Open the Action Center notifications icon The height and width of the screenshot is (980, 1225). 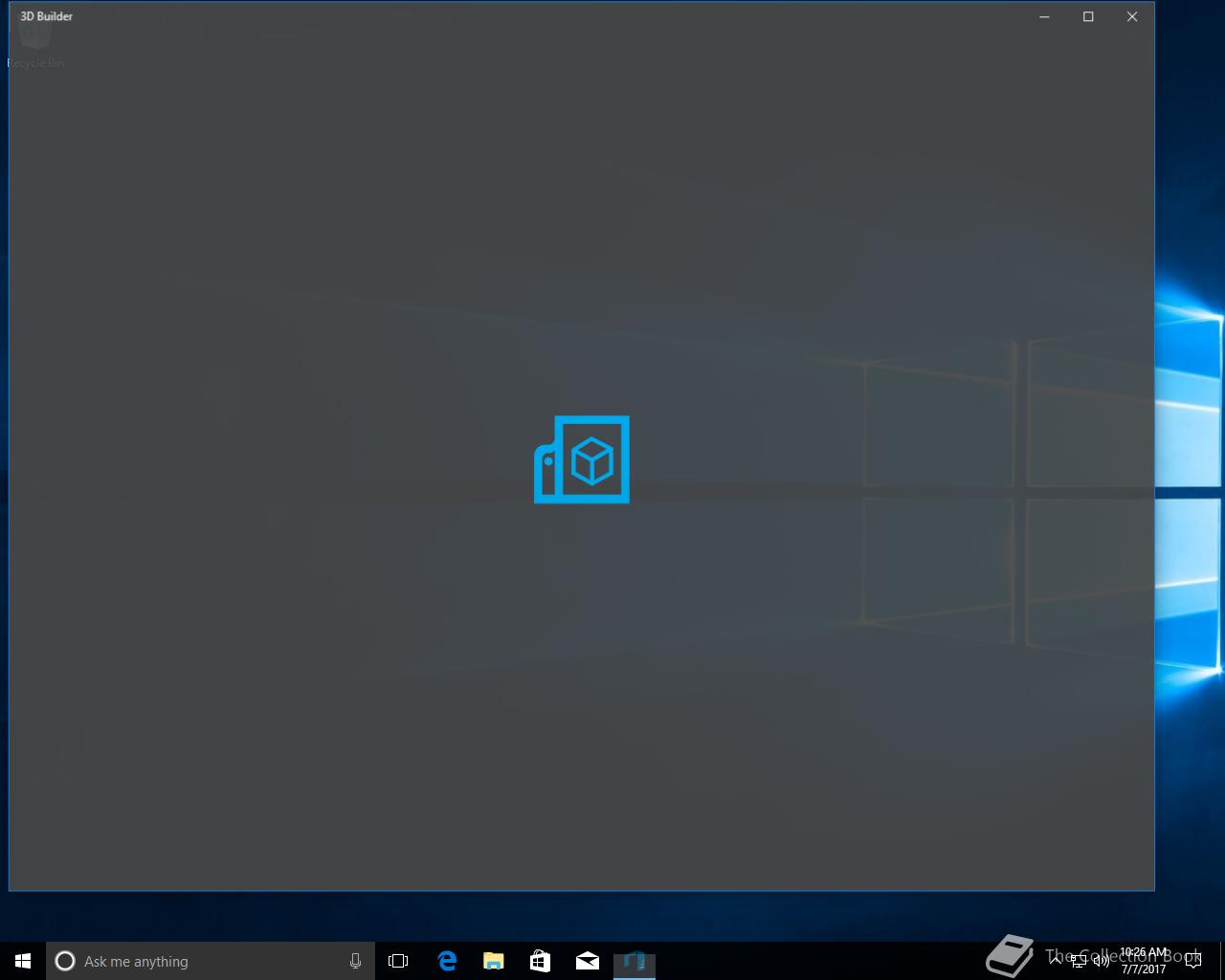click(1193, 961)
